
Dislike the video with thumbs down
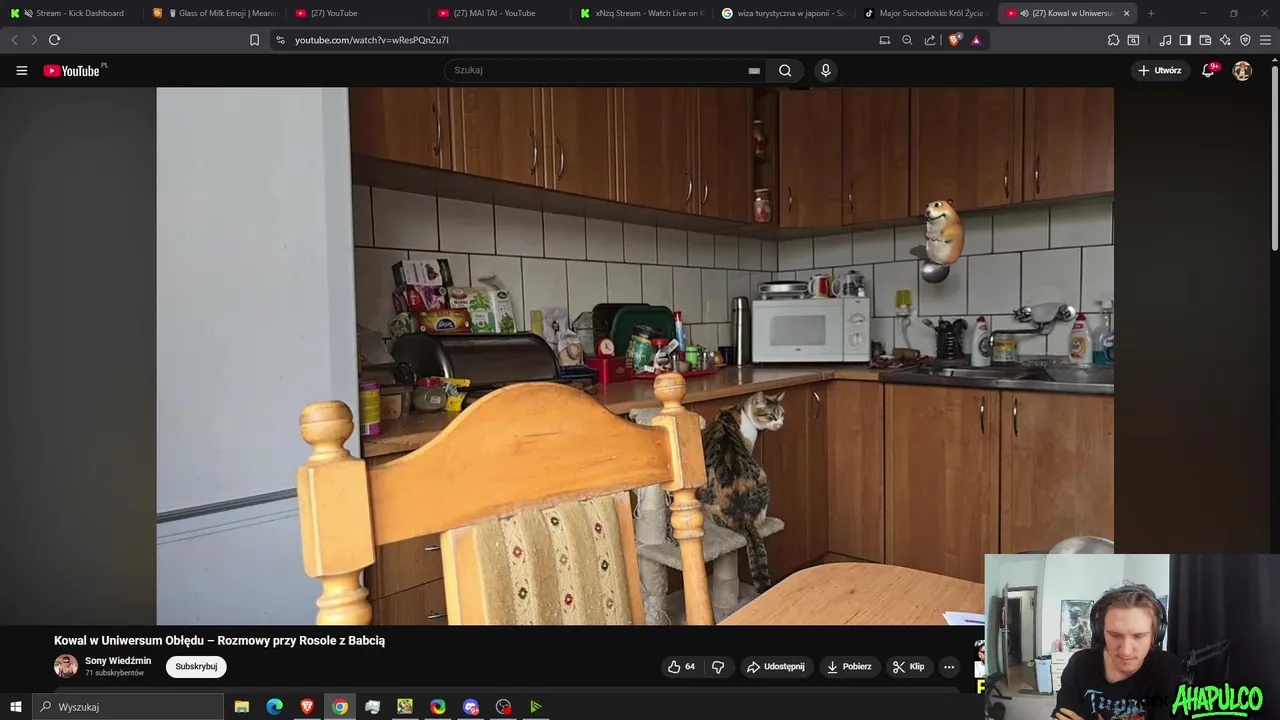pos(718,666)
